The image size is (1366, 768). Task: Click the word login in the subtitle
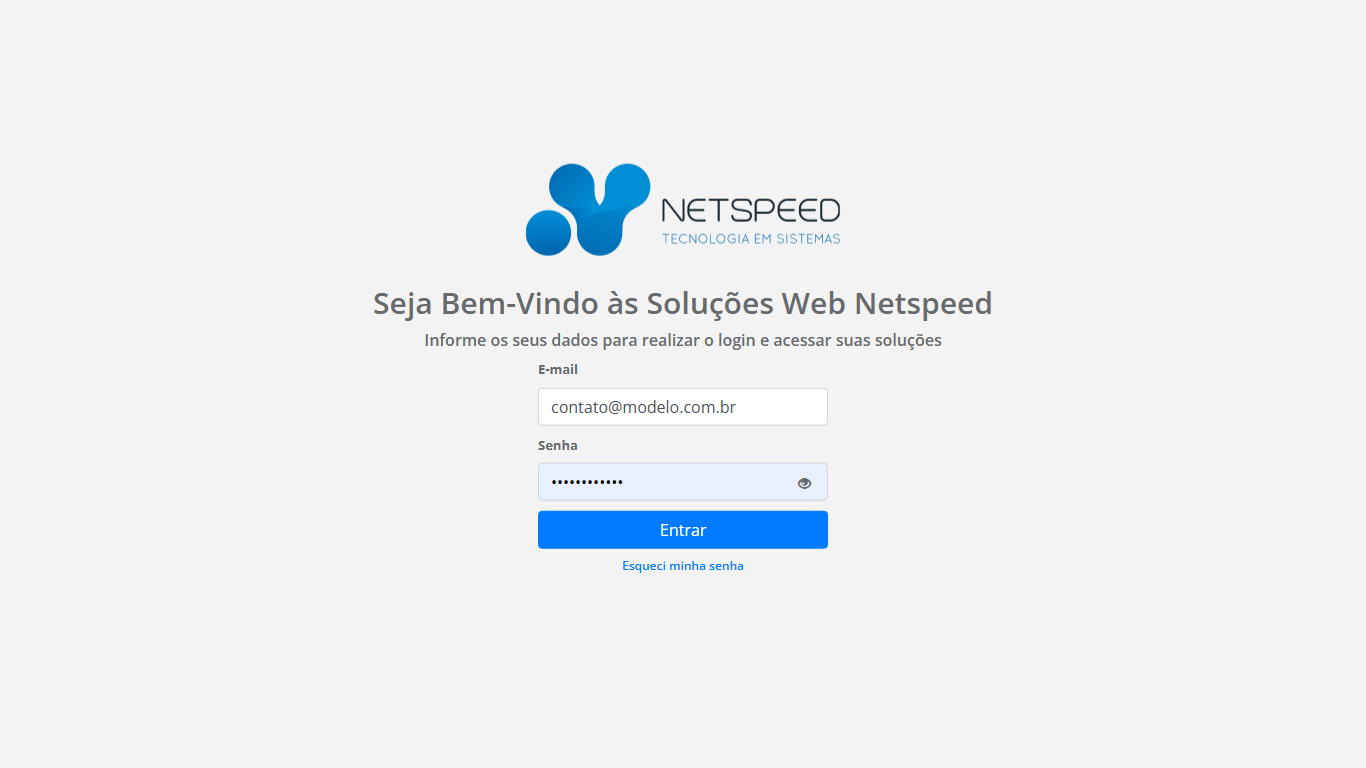pyautogui.click(x=737, y=341)
